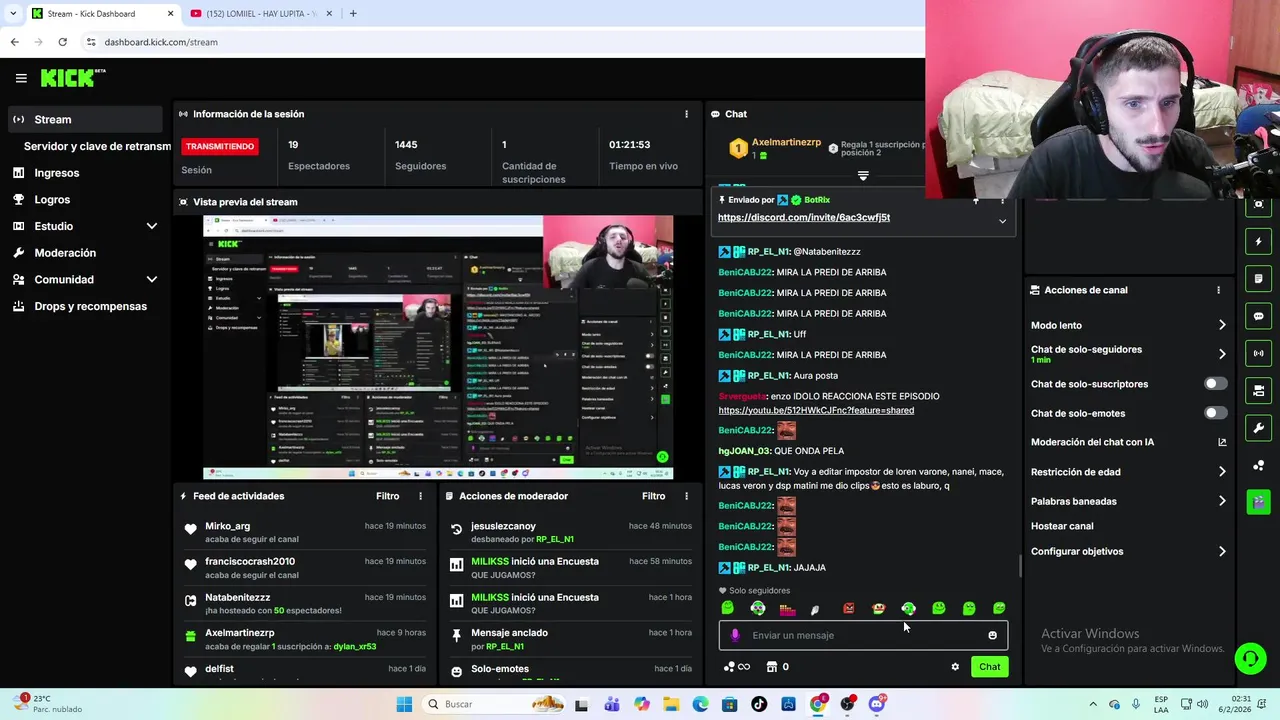Click the channel points infinity icon below chat
This screenshot has width=1280, height=720.
coord(736,667)
